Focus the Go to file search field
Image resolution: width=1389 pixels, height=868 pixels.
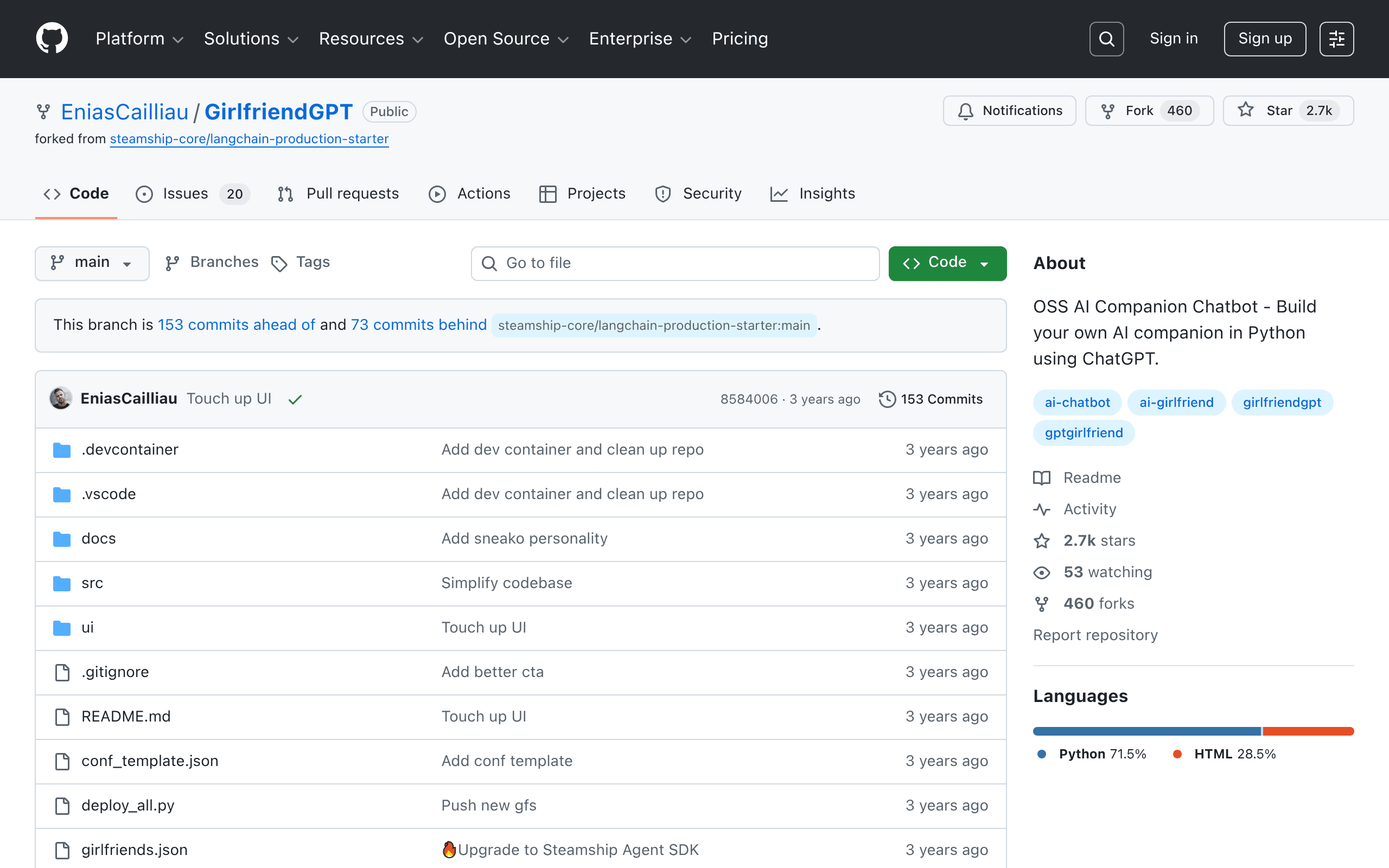[x=675, y=264]
